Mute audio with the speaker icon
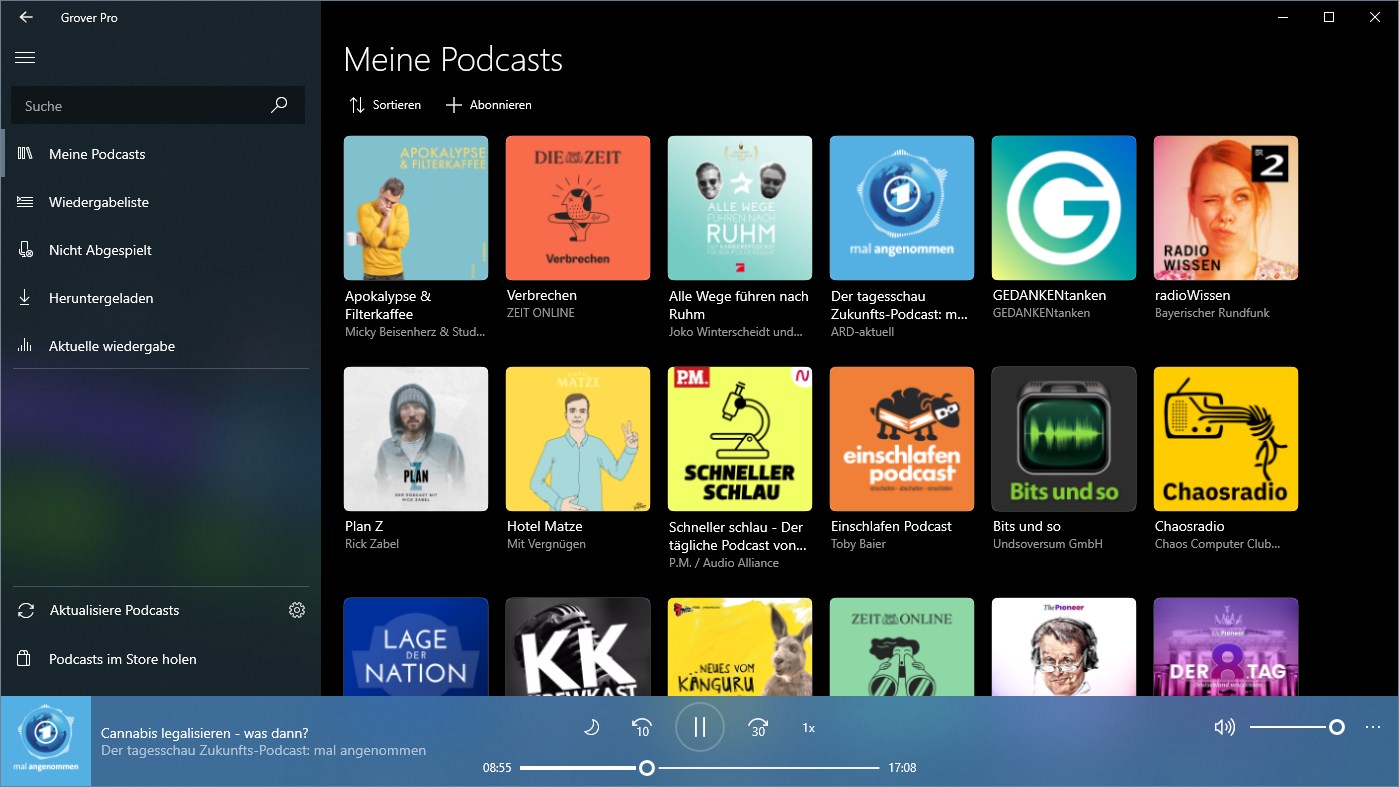1399x787 pixels. pyautogui.click(x=1224, y=727)
